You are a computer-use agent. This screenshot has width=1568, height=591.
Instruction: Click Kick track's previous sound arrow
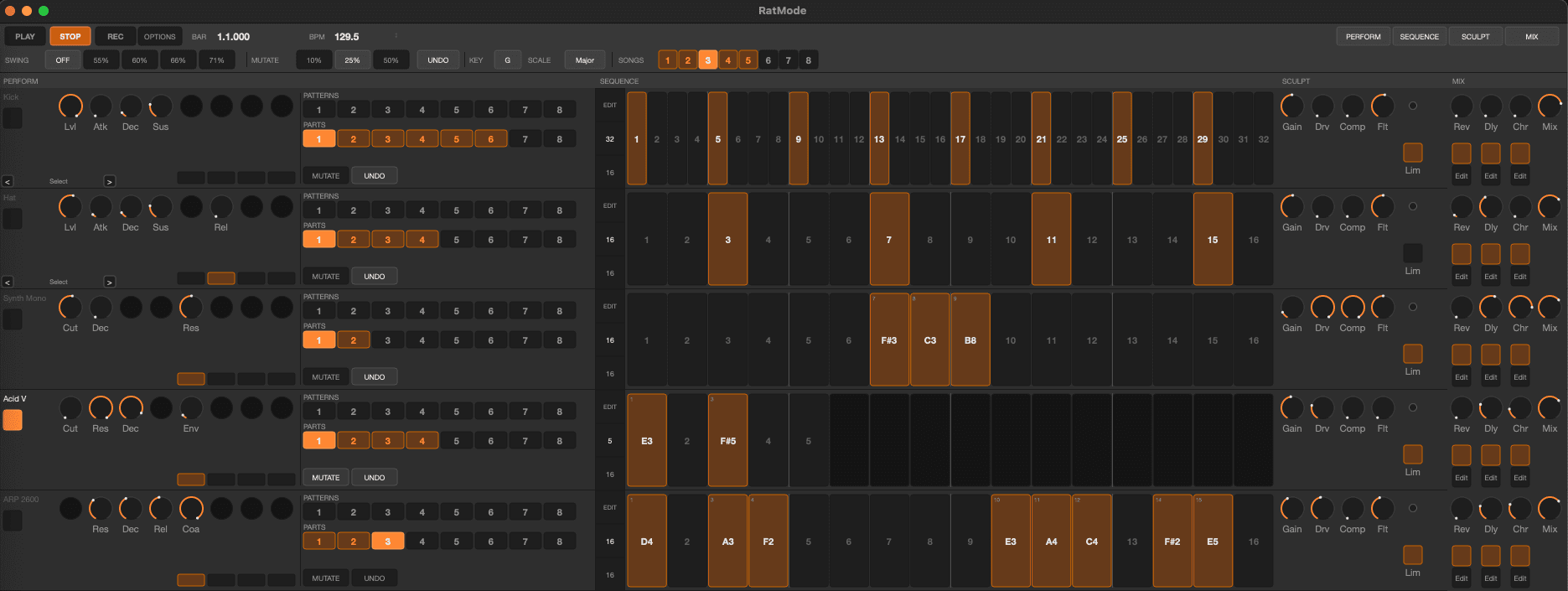[8, 181]
